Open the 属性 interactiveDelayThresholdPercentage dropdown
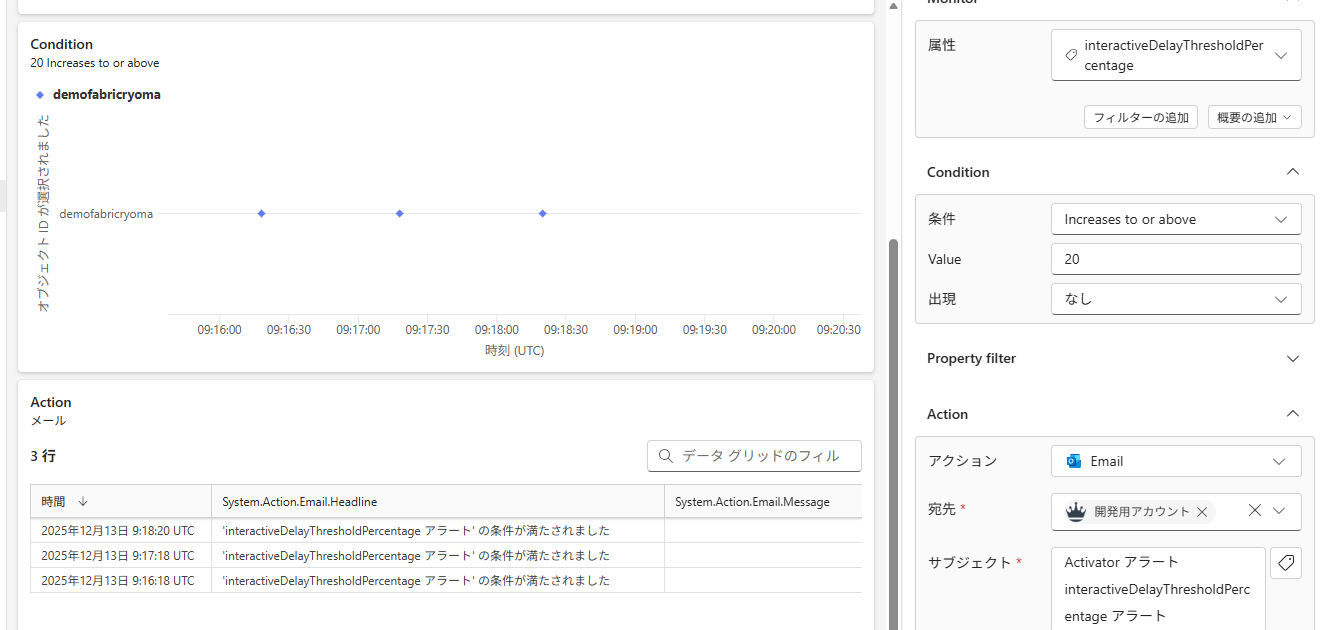Image resolution: width=1325 pixels, height=630 pixels. pos(1176,55)
